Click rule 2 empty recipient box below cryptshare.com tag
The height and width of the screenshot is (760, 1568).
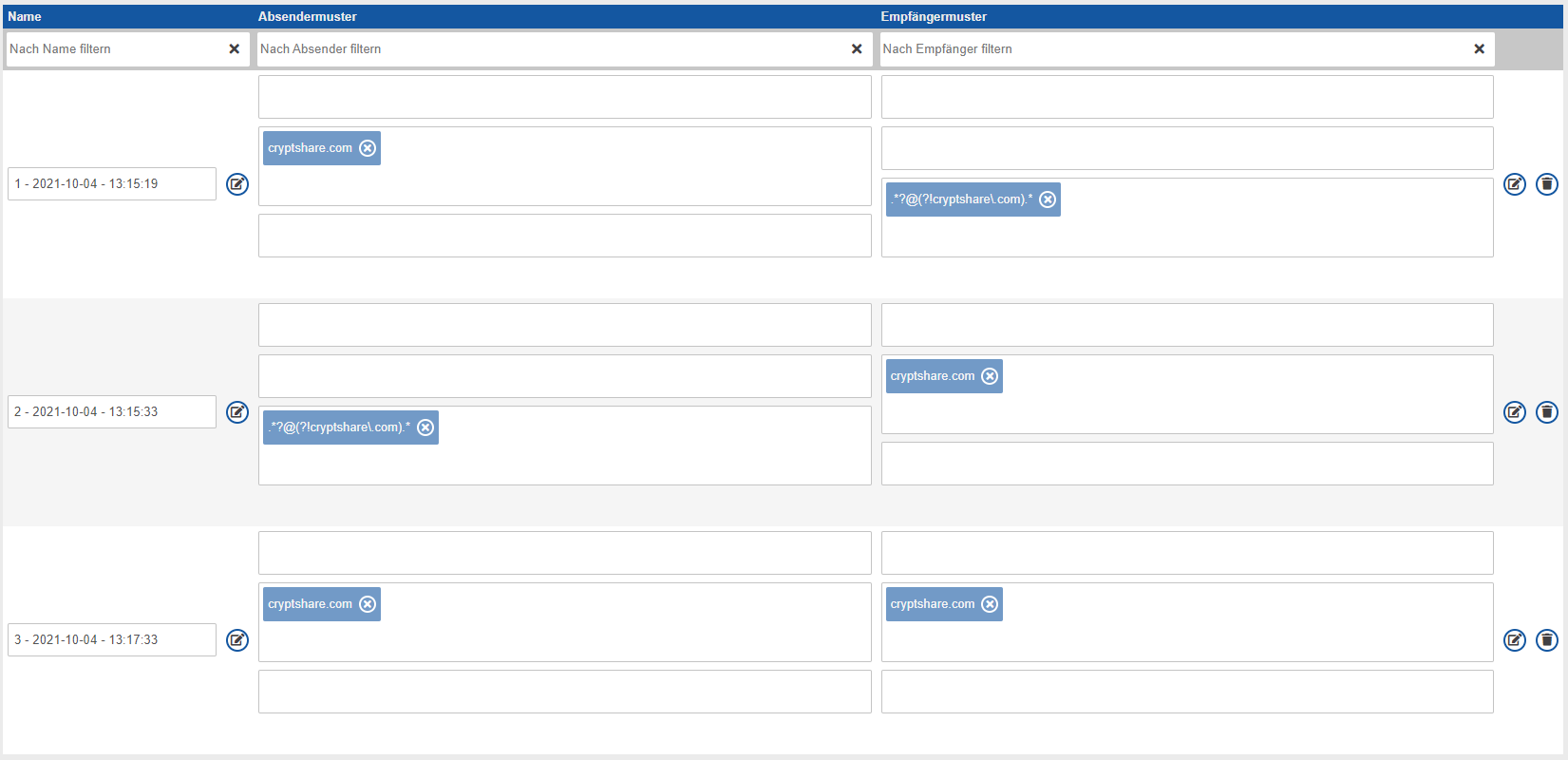1187,464
